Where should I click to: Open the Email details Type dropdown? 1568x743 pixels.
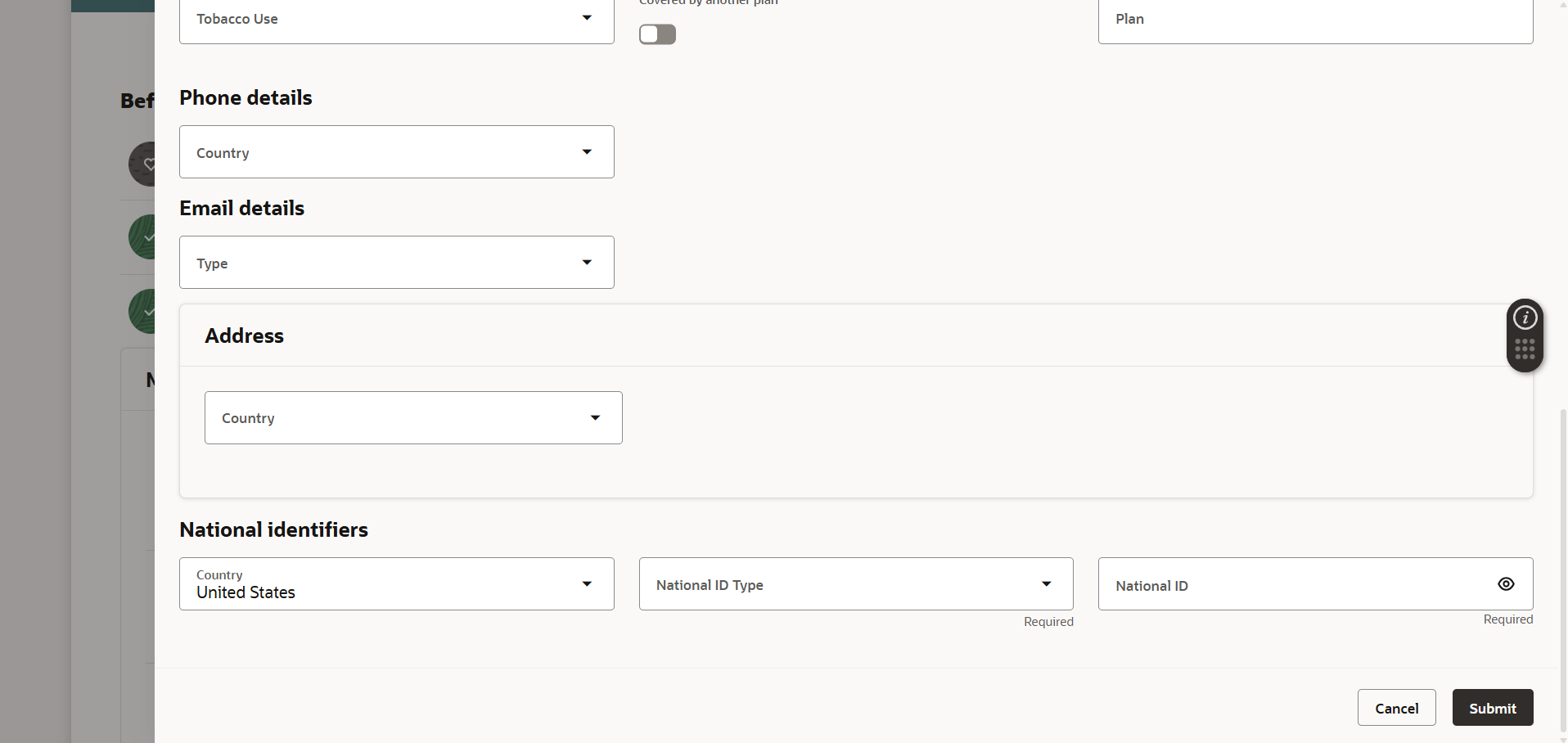(x=397, y=263)
